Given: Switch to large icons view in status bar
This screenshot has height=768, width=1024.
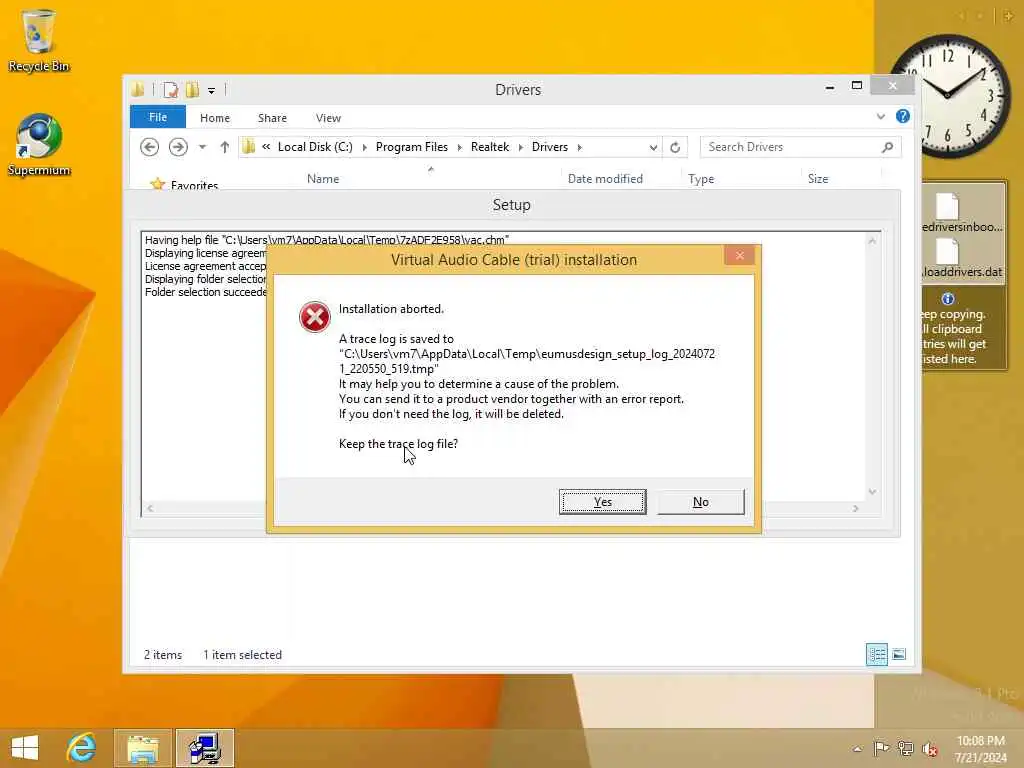Looking at the screenshot, I should click(899, 654).
